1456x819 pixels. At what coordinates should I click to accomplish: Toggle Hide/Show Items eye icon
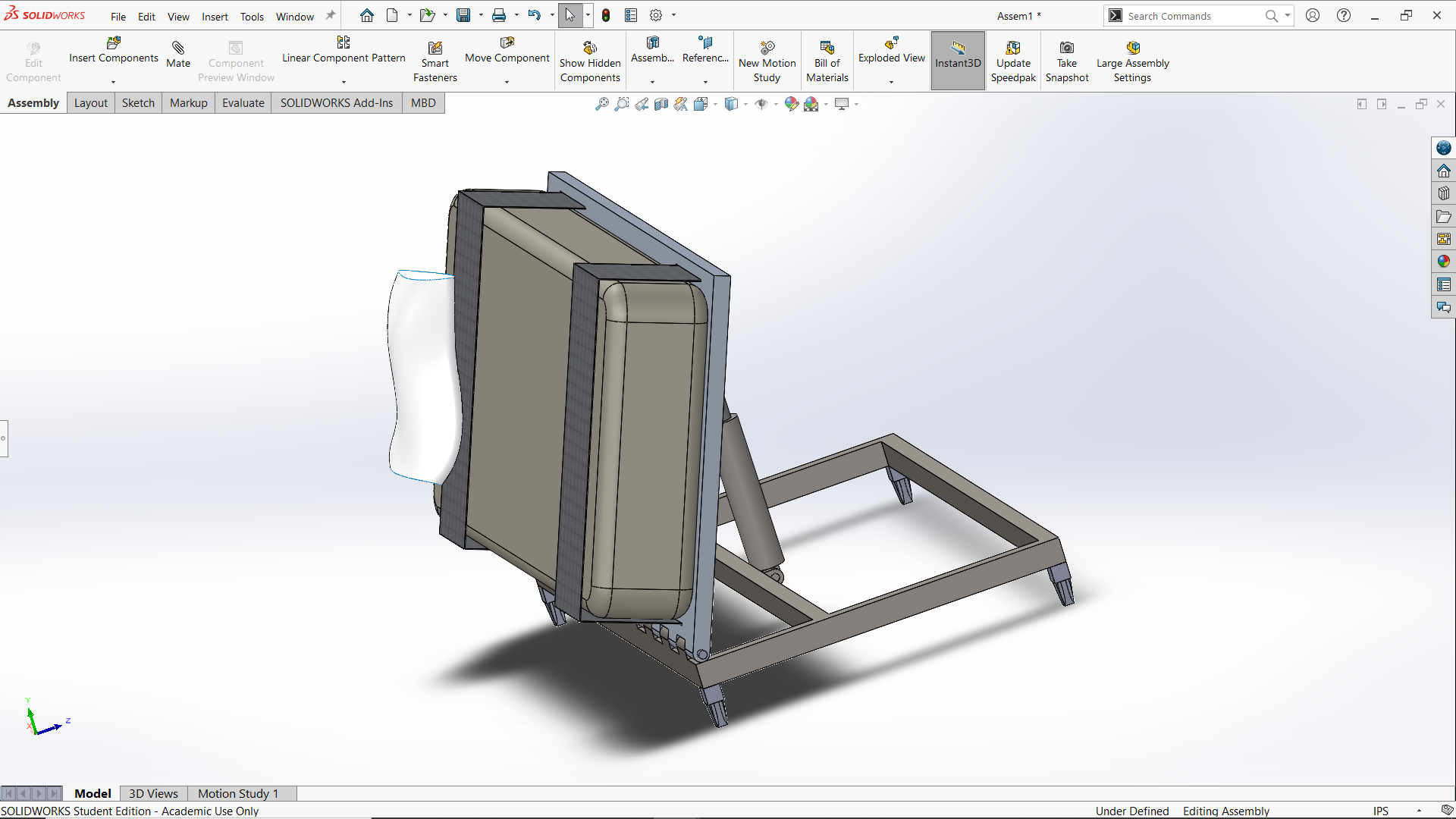[761, 104]
